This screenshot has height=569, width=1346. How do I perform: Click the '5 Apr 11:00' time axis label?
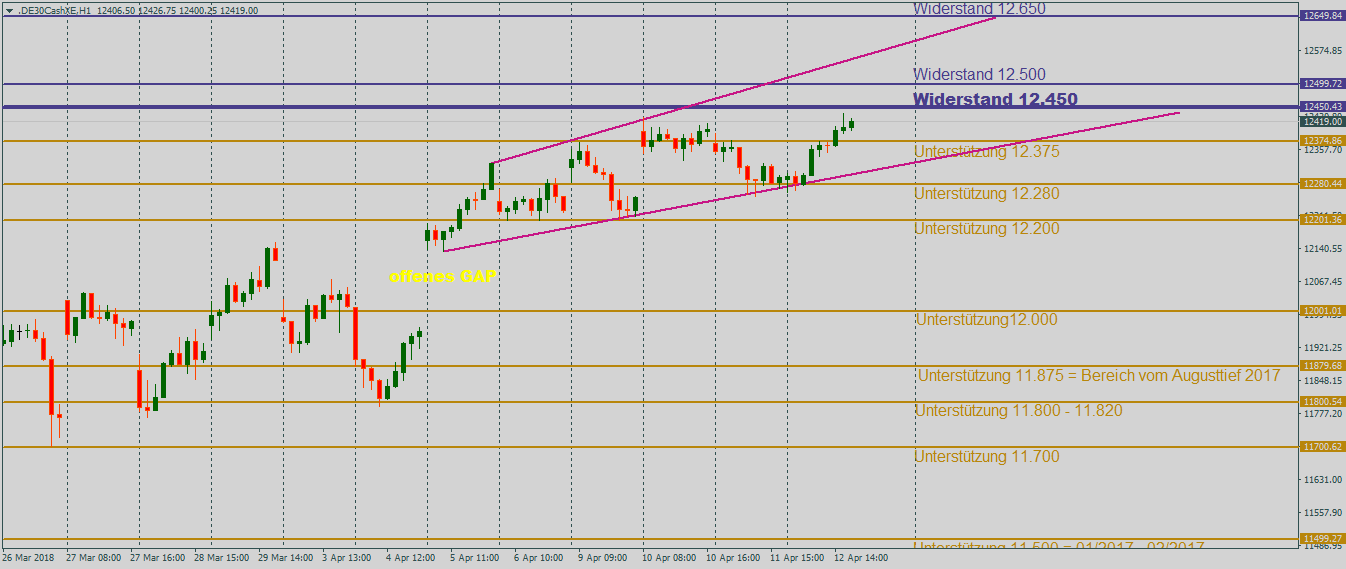pyautogui.click(x=475, y=557)
